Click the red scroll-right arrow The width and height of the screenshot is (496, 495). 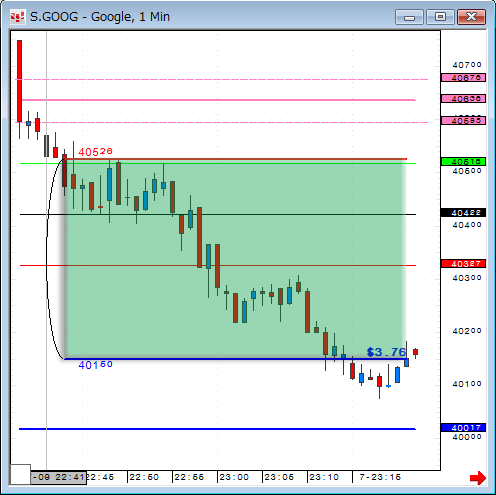(478, 478)
